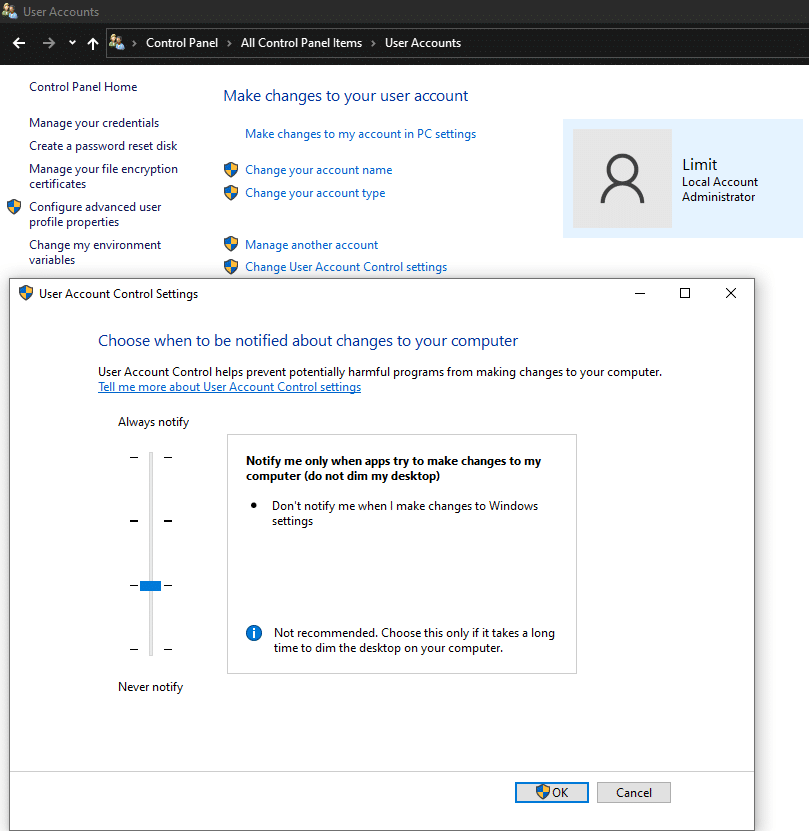809x831 pixels.
Task: Maximize the User Account Control Settings dialog
Action: point(685,293)
